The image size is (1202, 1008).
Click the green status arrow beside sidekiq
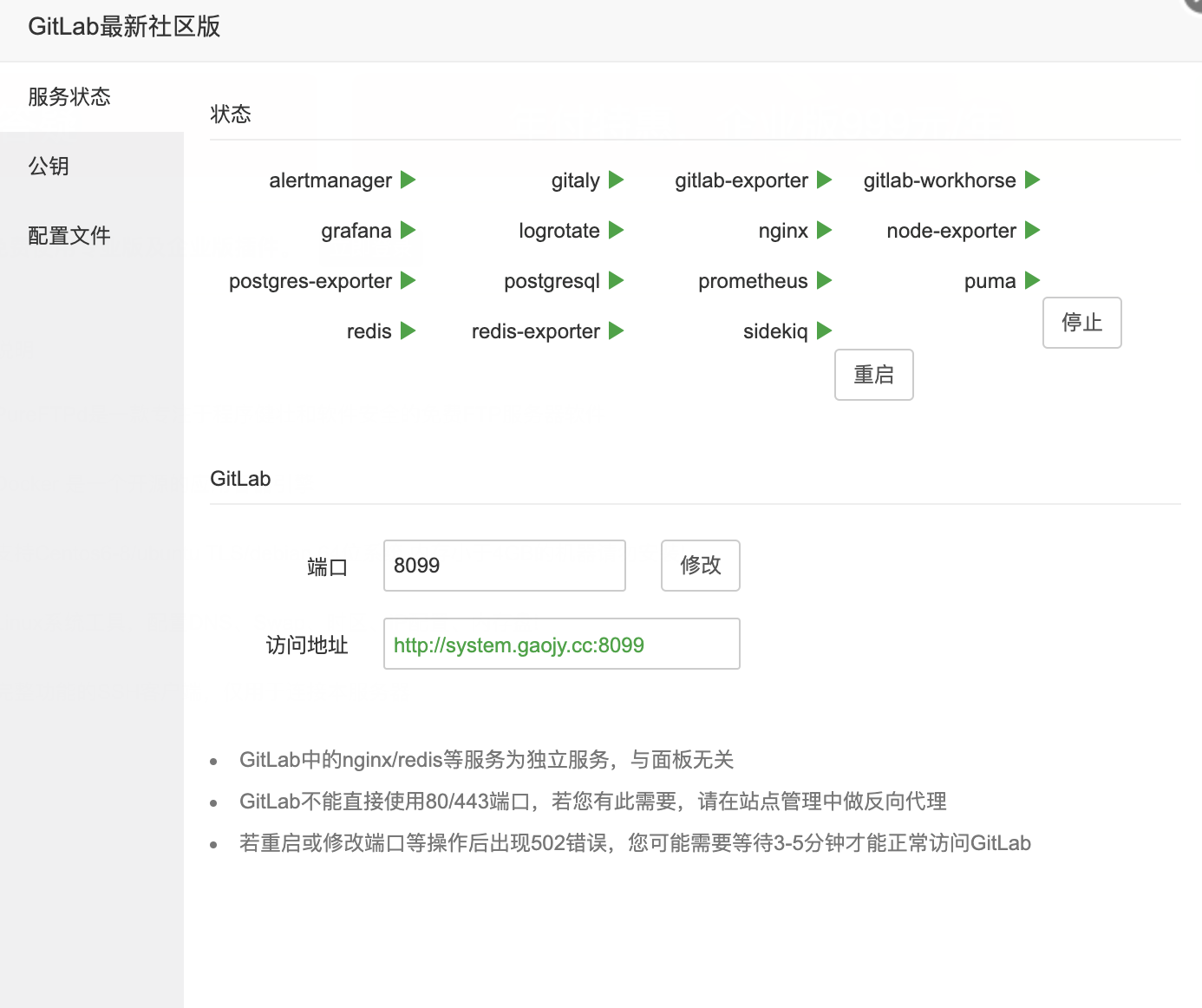click(x=825, y=331)
